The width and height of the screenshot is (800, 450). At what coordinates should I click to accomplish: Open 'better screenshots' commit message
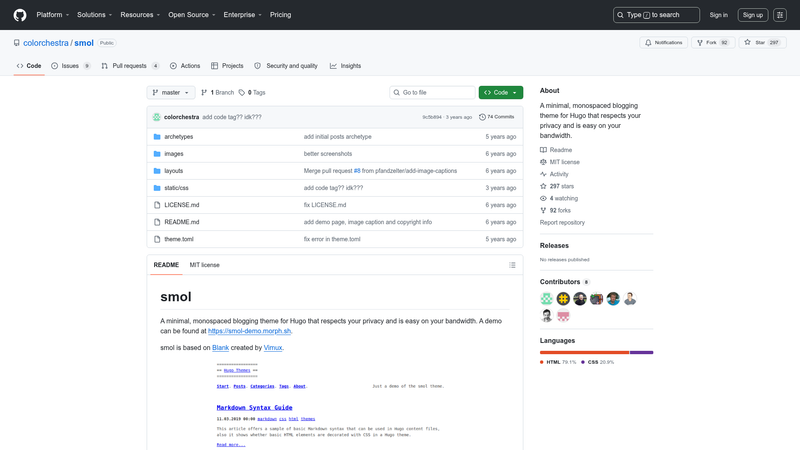coord(328,154)
